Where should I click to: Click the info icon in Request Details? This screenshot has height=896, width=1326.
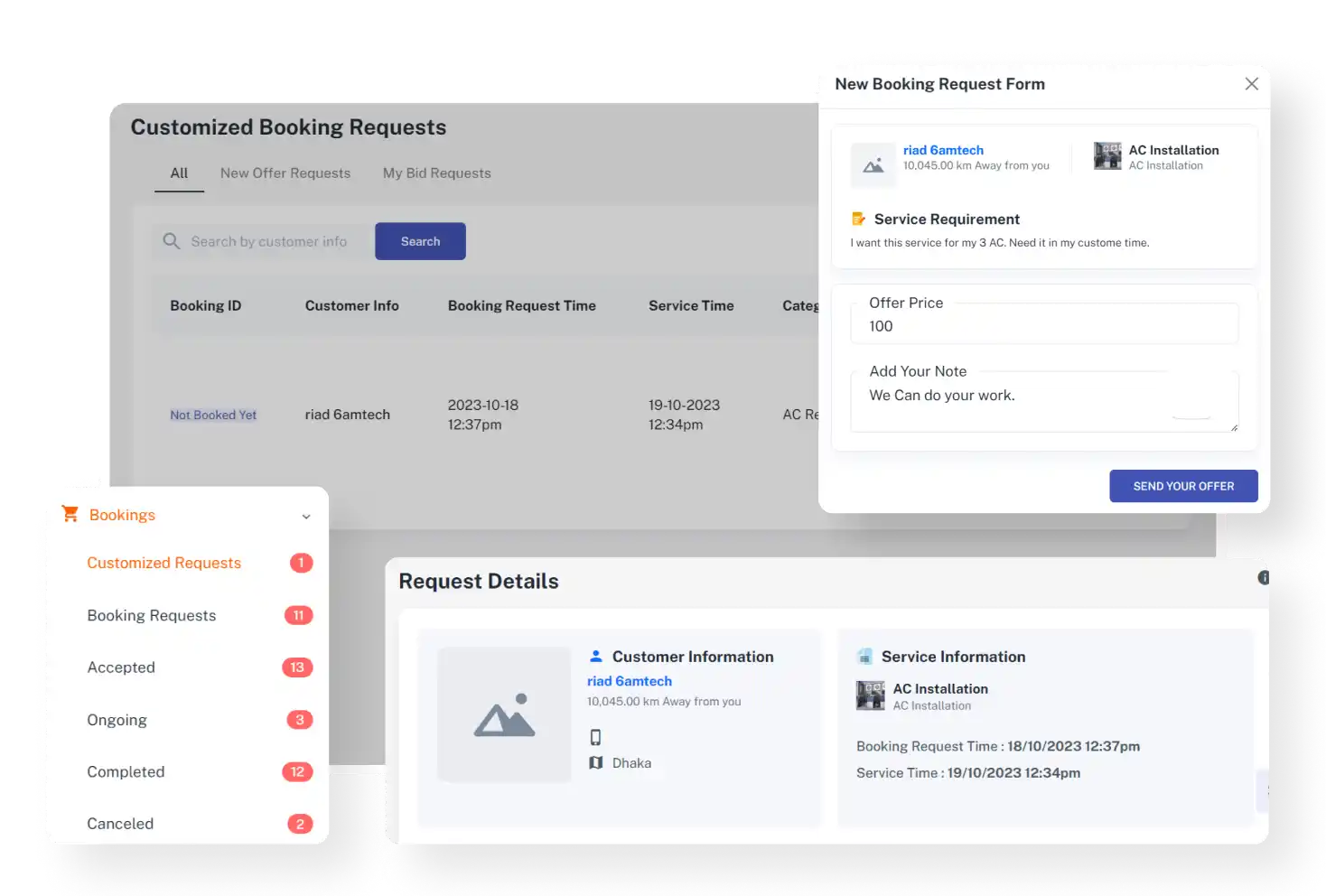[x=1263, y=577]
